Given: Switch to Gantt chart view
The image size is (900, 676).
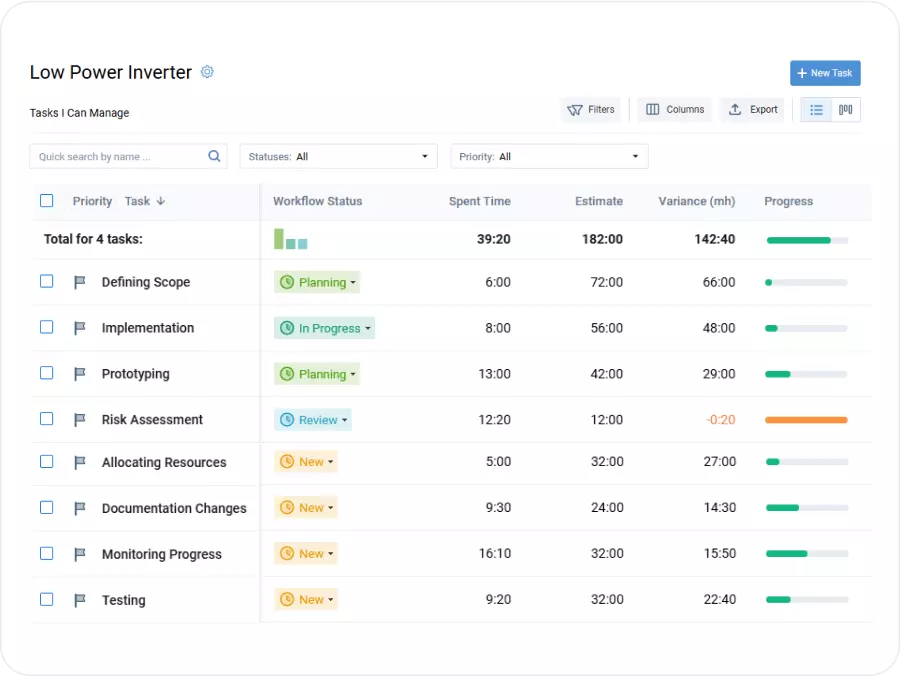Looking at the screenshot, I should (x=845, y=110).
